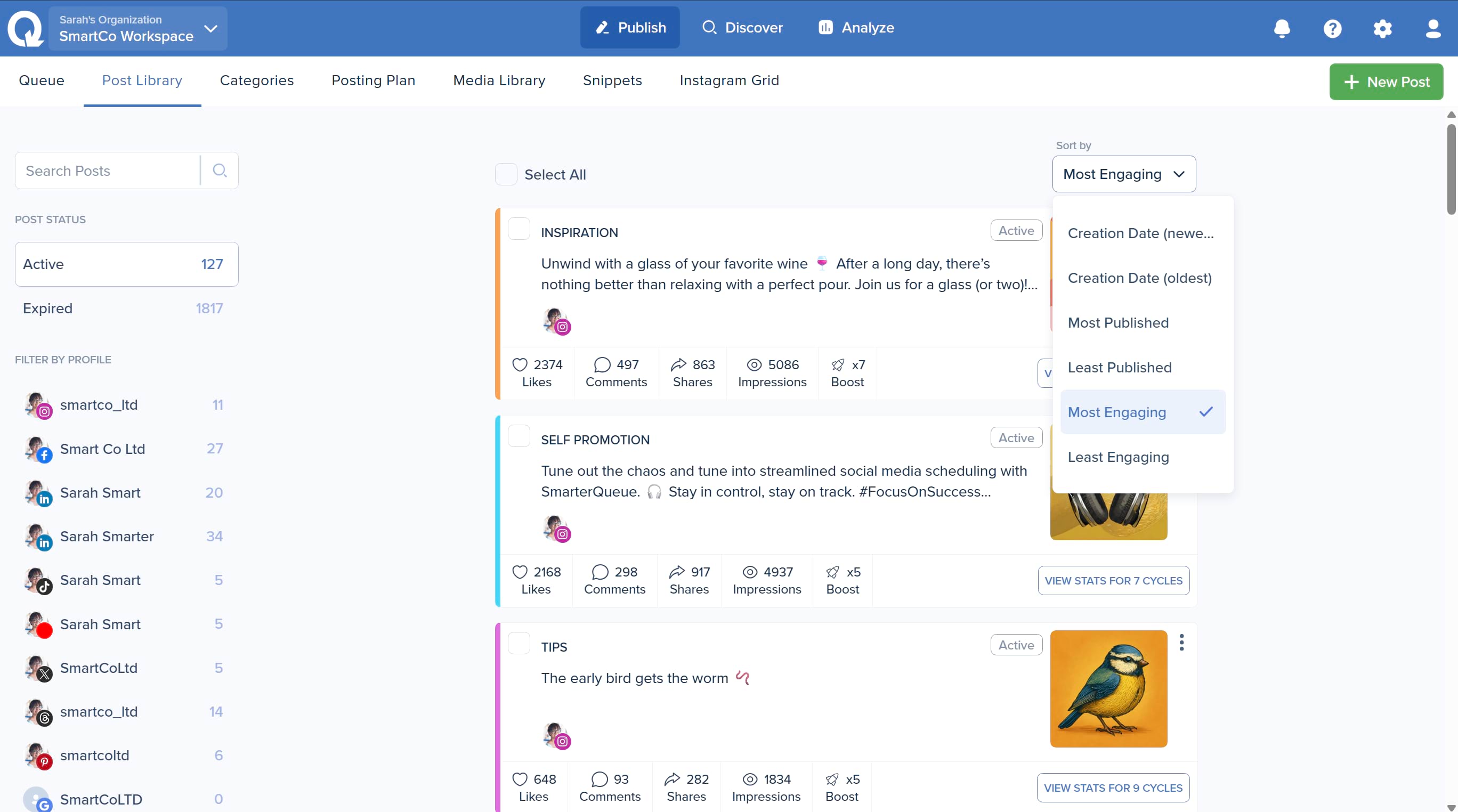1458x812 pixels.
Task: Expand the SmartCo Workspace switcher
Action: 138,28
